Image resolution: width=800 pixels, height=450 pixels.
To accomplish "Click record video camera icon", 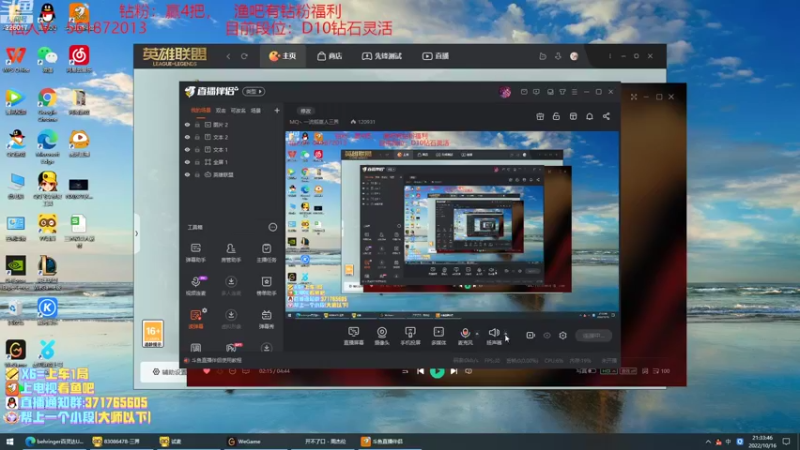I will click(530, 335).
